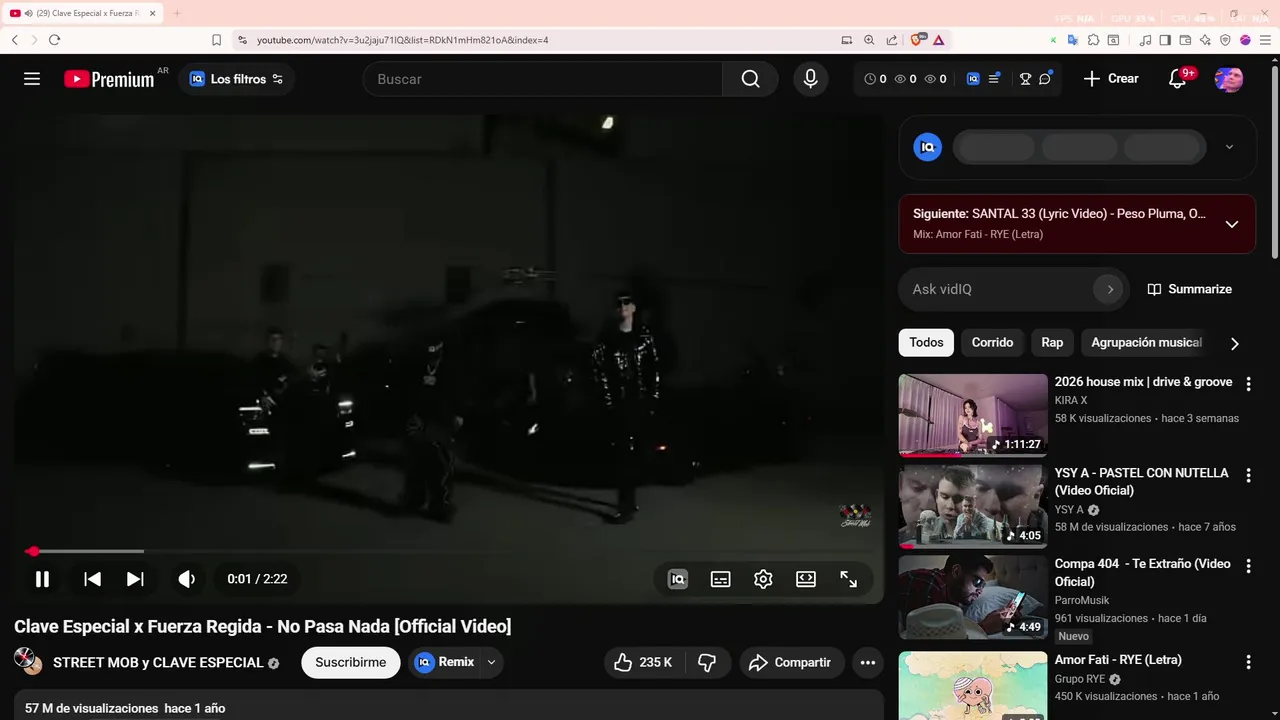The image size is (1280, 720).
Task: Open options for Amor Fati video
Action: coord(1248,662)
